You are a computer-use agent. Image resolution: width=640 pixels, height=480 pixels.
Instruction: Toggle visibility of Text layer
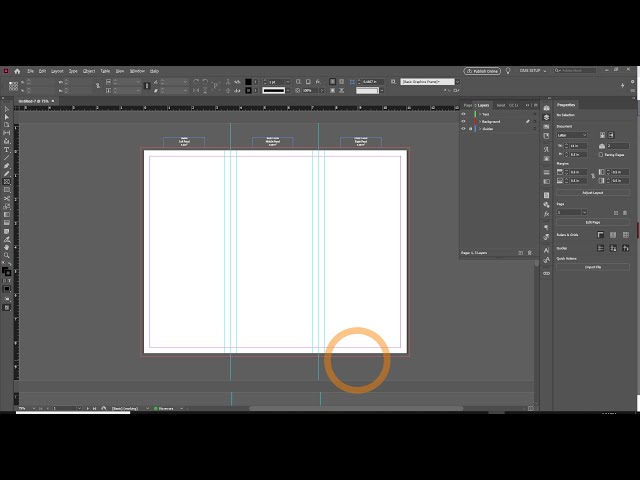click(x=463, y=114)
